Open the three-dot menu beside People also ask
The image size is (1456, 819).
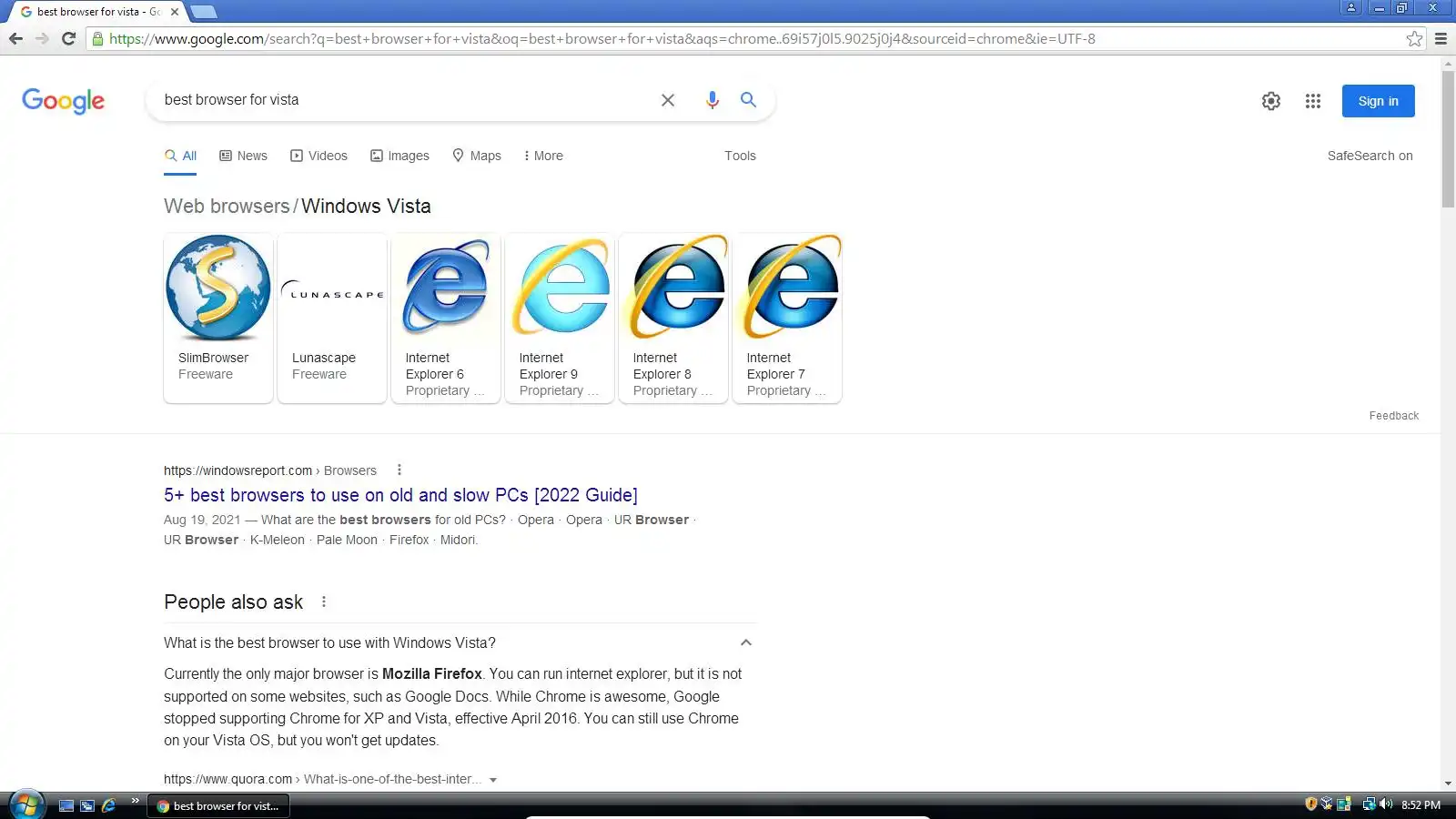click(323, 602)
